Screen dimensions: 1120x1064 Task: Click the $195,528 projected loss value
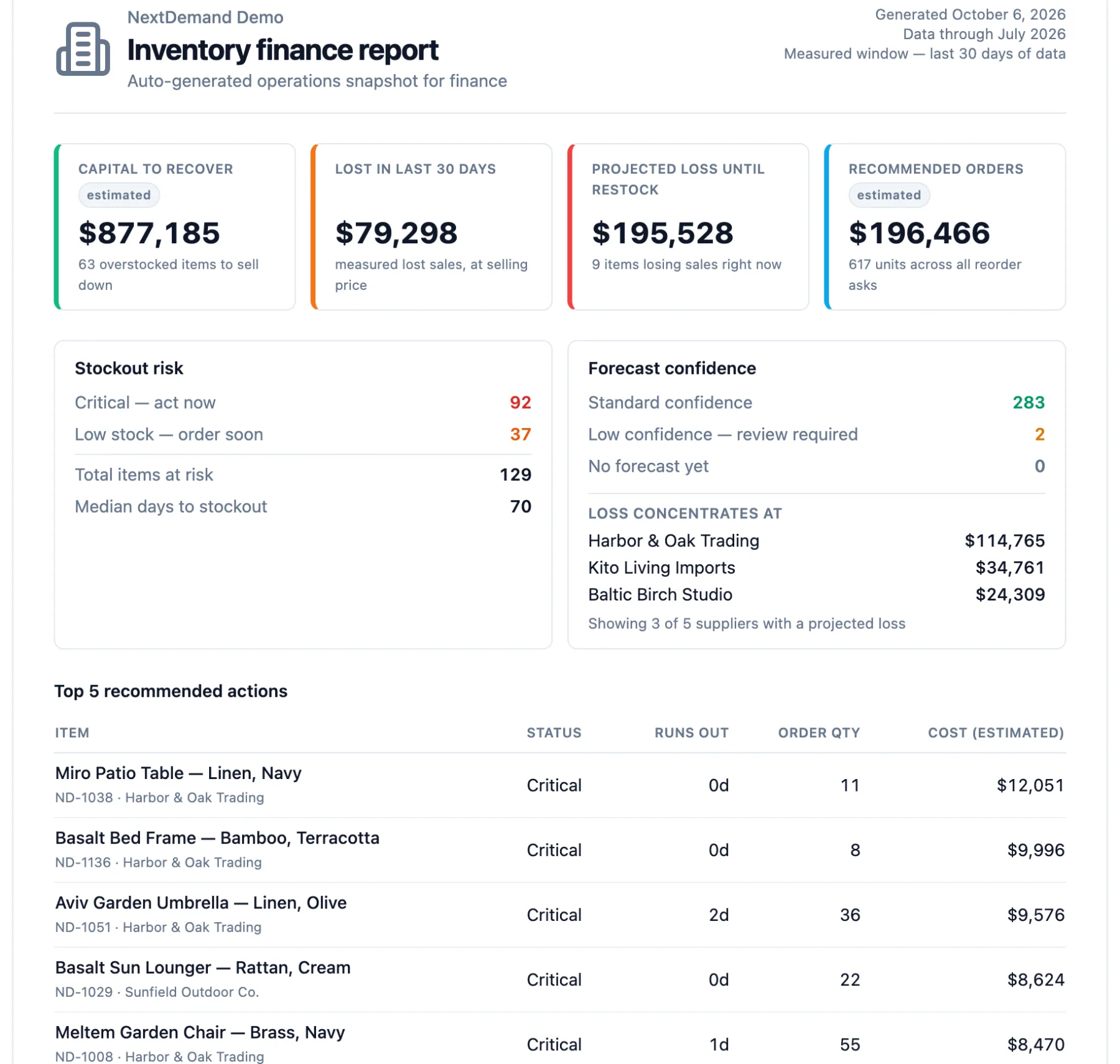(x=663, y=233)
